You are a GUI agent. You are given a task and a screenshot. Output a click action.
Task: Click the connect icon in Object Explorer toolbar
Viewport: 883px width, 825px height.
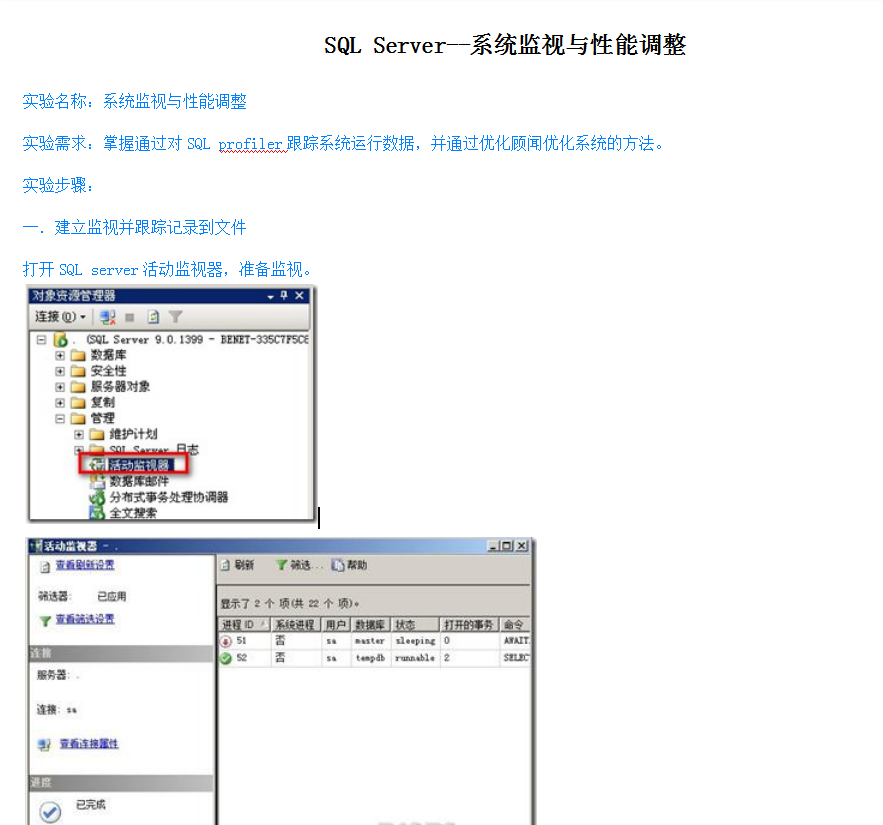[107, 316]
